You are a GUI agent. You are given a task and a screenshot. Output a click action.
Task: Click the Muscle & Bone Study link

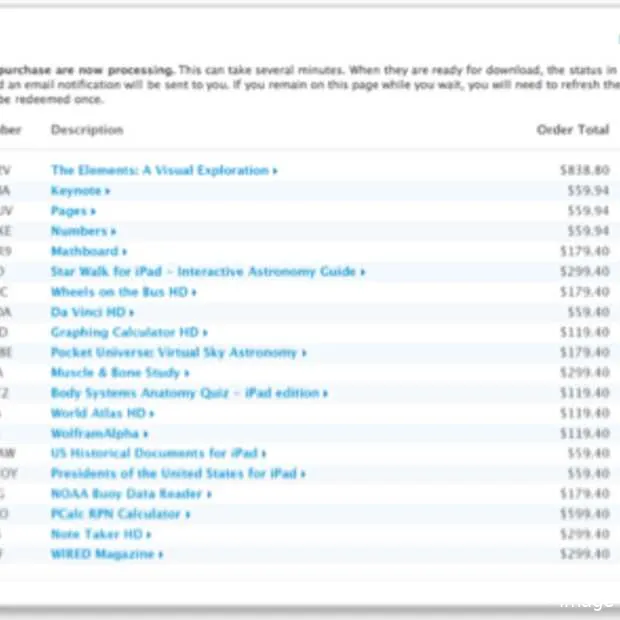click(x=115, y=372)
